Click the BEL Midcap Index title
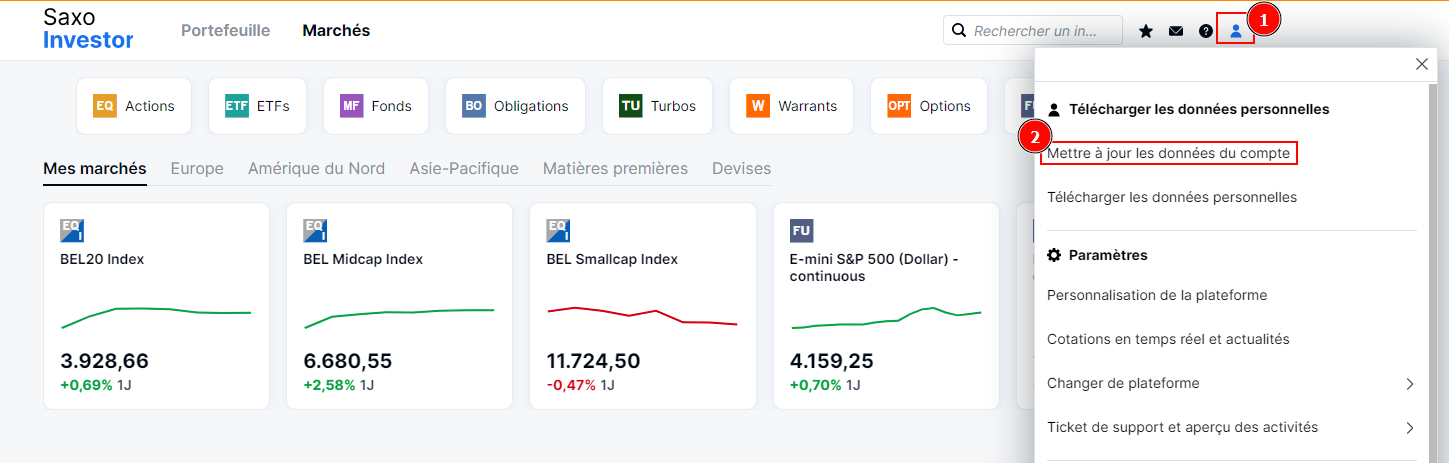 click(363, 259)
